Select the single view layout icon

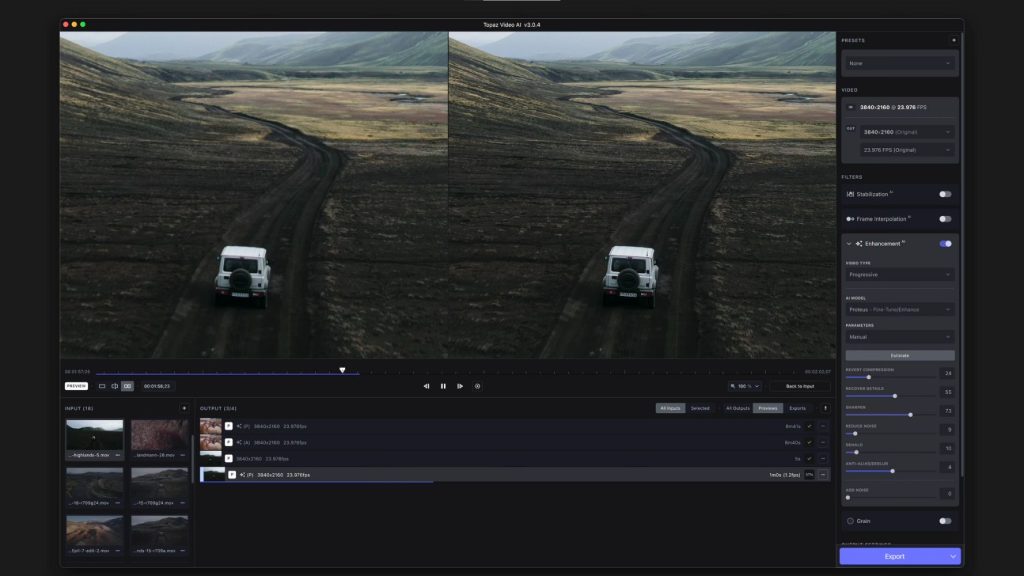102,386
